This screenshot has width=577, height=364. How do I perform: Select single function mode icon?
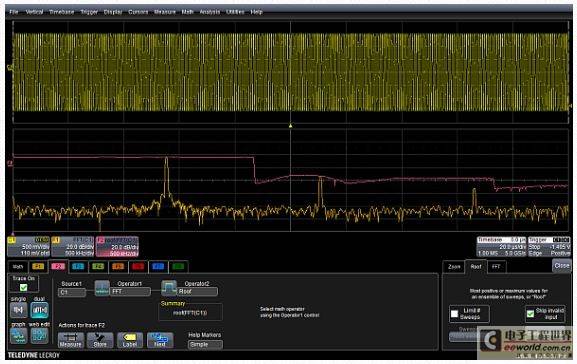pos(18,310)
